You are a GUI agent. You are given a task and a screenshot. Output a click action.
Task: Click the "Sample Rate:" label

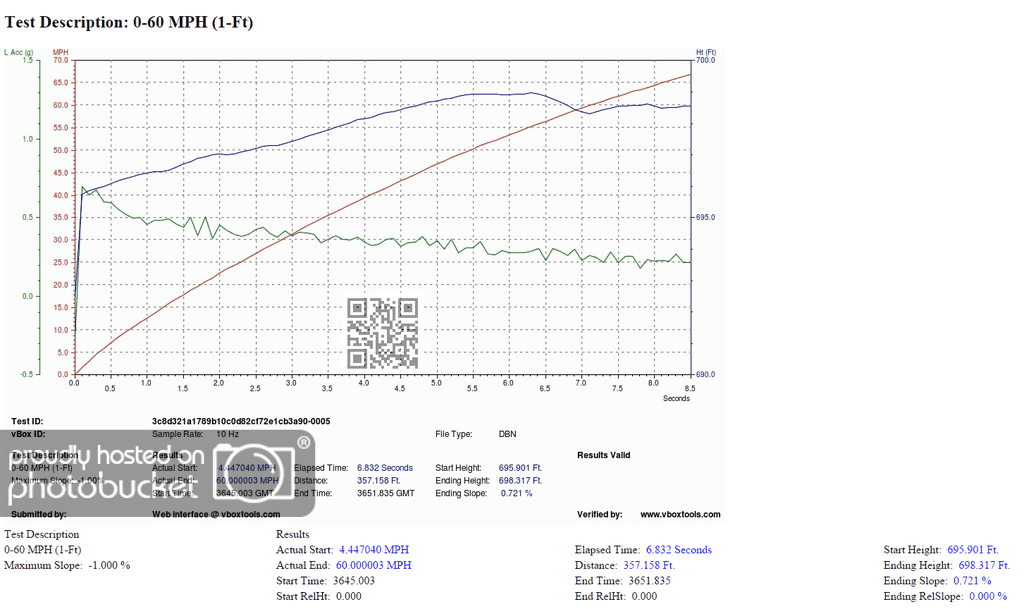tap(178, 434)
